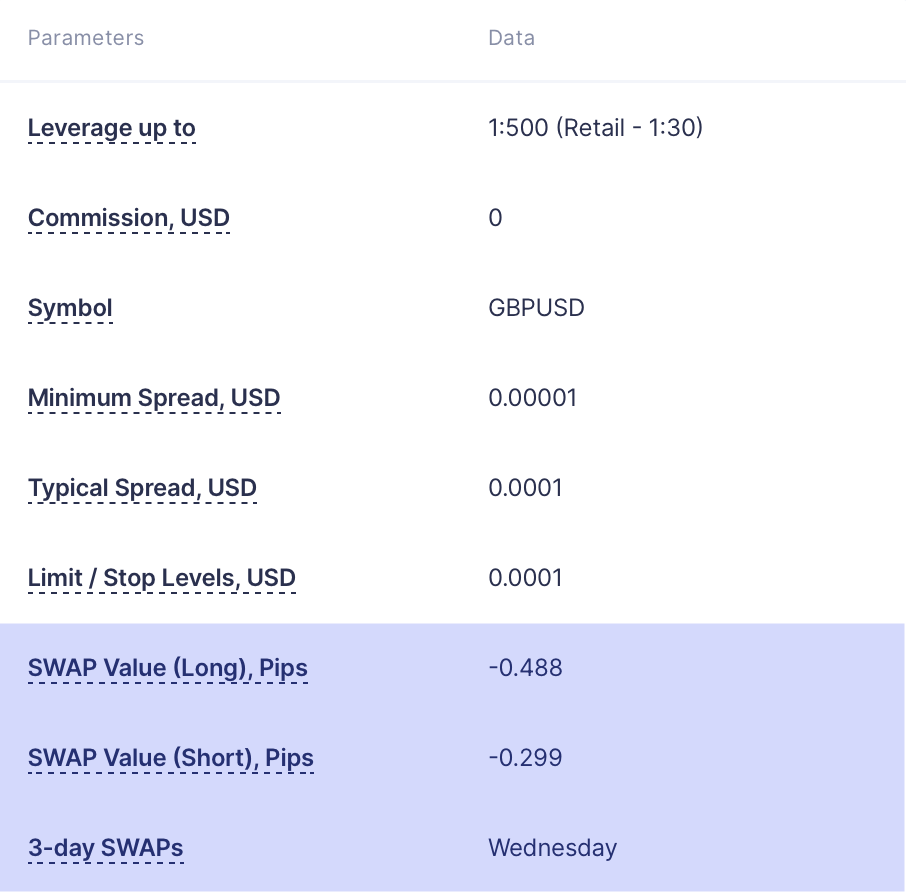This screenshot has width=906, height=892.
Task: Select the -0.488 long swap value
Action: click(525, 668)
